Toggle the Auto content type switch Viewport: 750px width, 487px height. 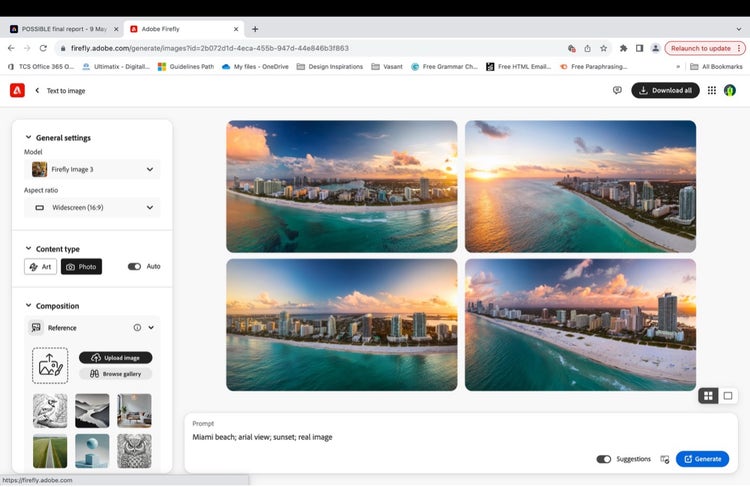(x=134, y=267)
